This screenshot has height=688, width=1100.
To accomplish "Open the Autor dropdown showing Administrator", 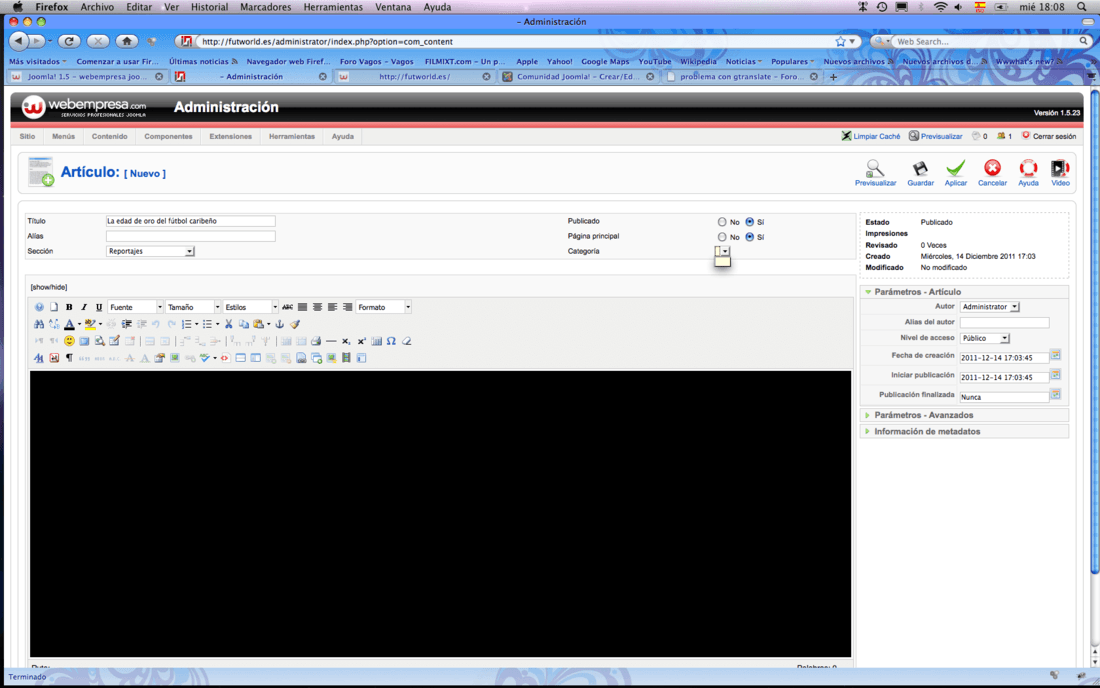I will click(989, 306).
